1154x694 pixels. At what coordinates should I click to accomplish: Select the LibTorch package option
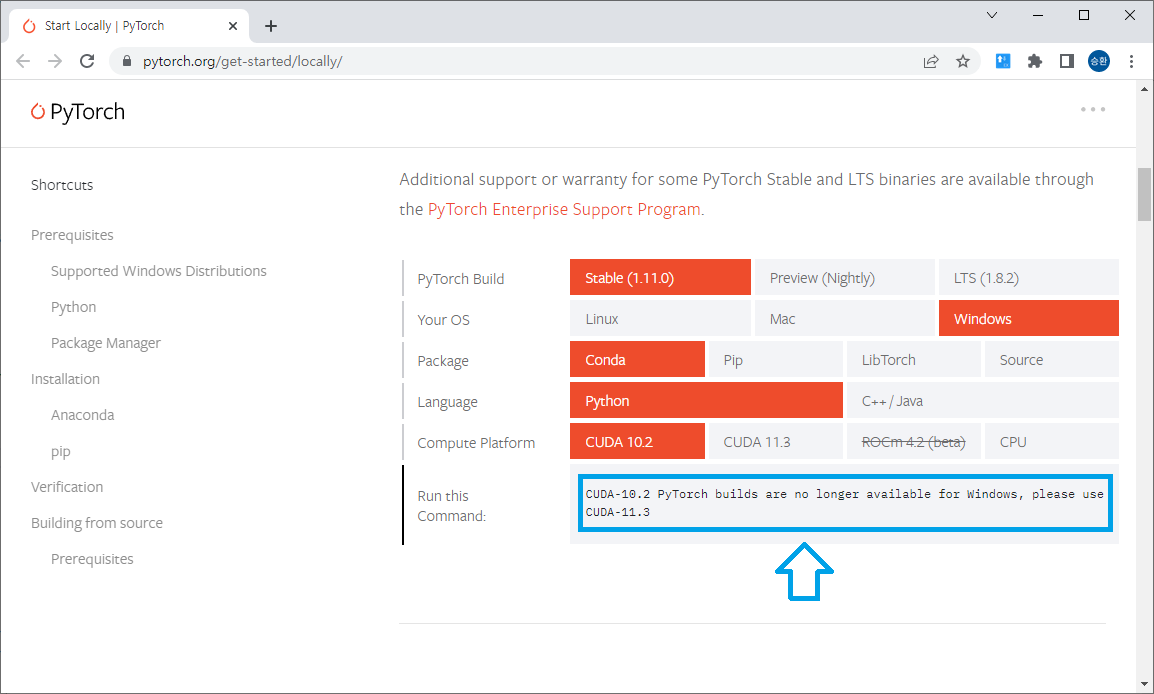coord(913,360)
